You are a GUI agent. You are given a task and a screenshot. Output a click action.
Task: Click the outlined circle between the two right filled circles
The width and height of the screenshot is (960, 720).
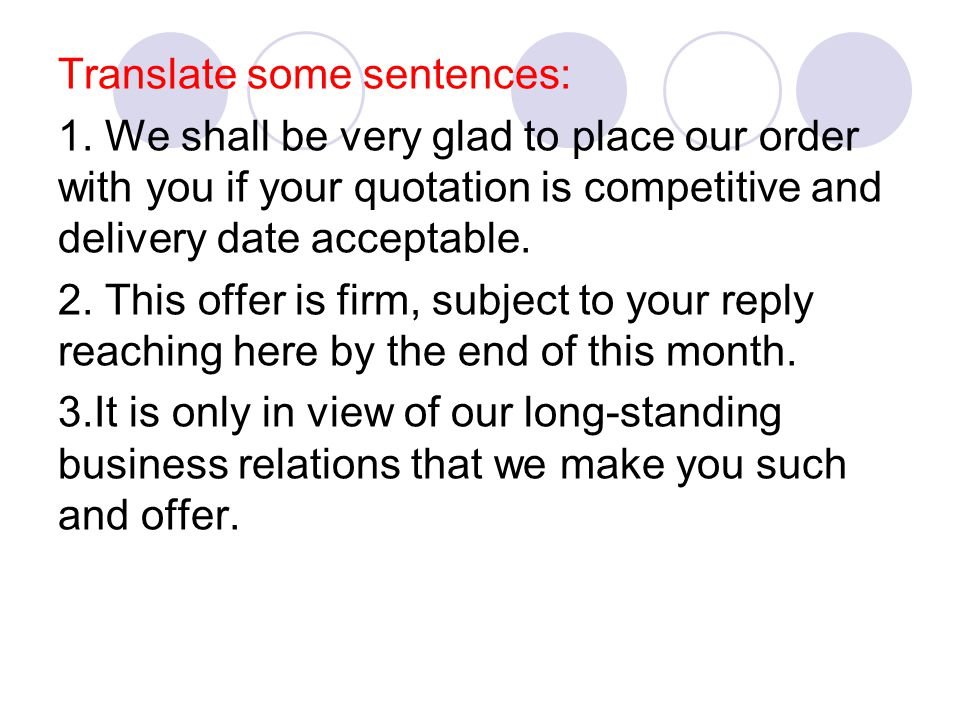point(722,91)
